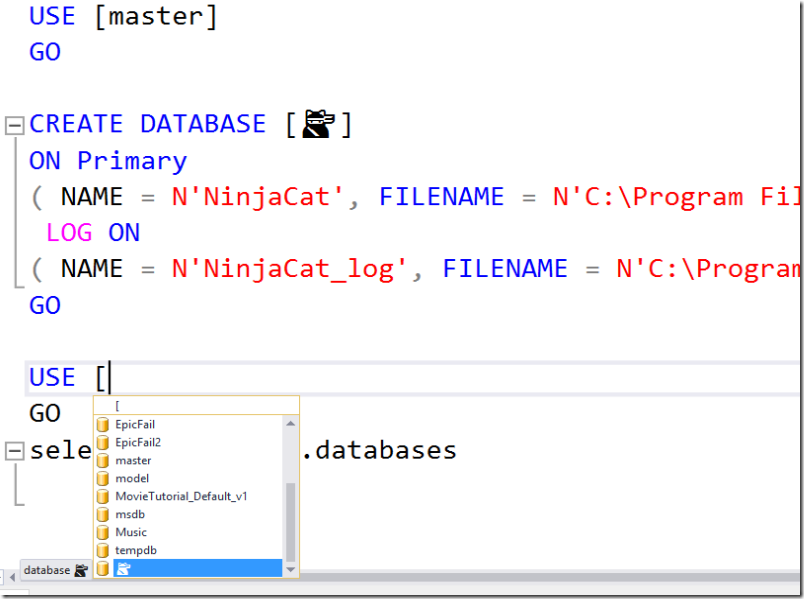Viewport: 804px width, 599px height.
Task: Click the .databases text in select line
Action: click(x=379, y=451)
